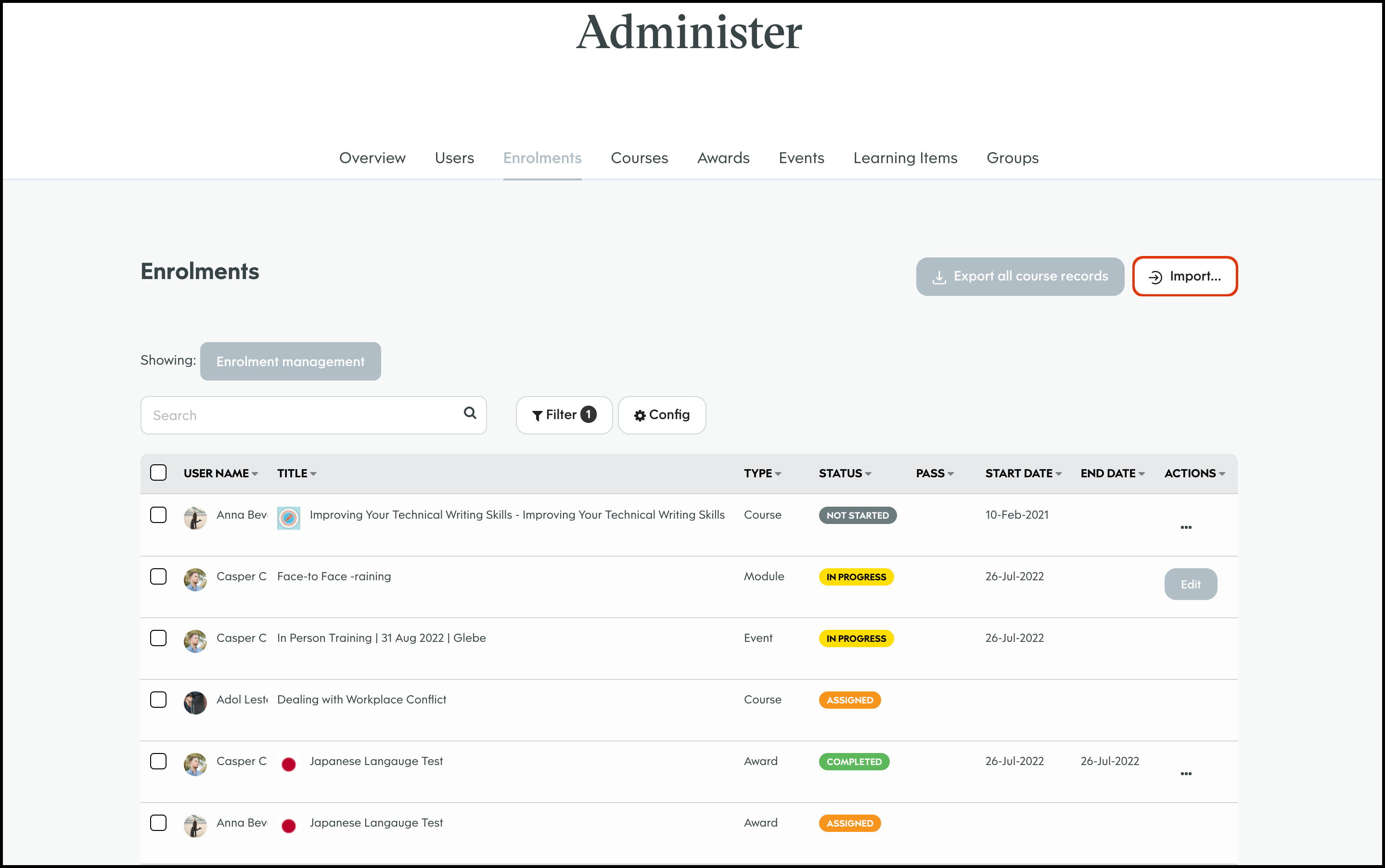Click into the Search input field

click(298, 415)
